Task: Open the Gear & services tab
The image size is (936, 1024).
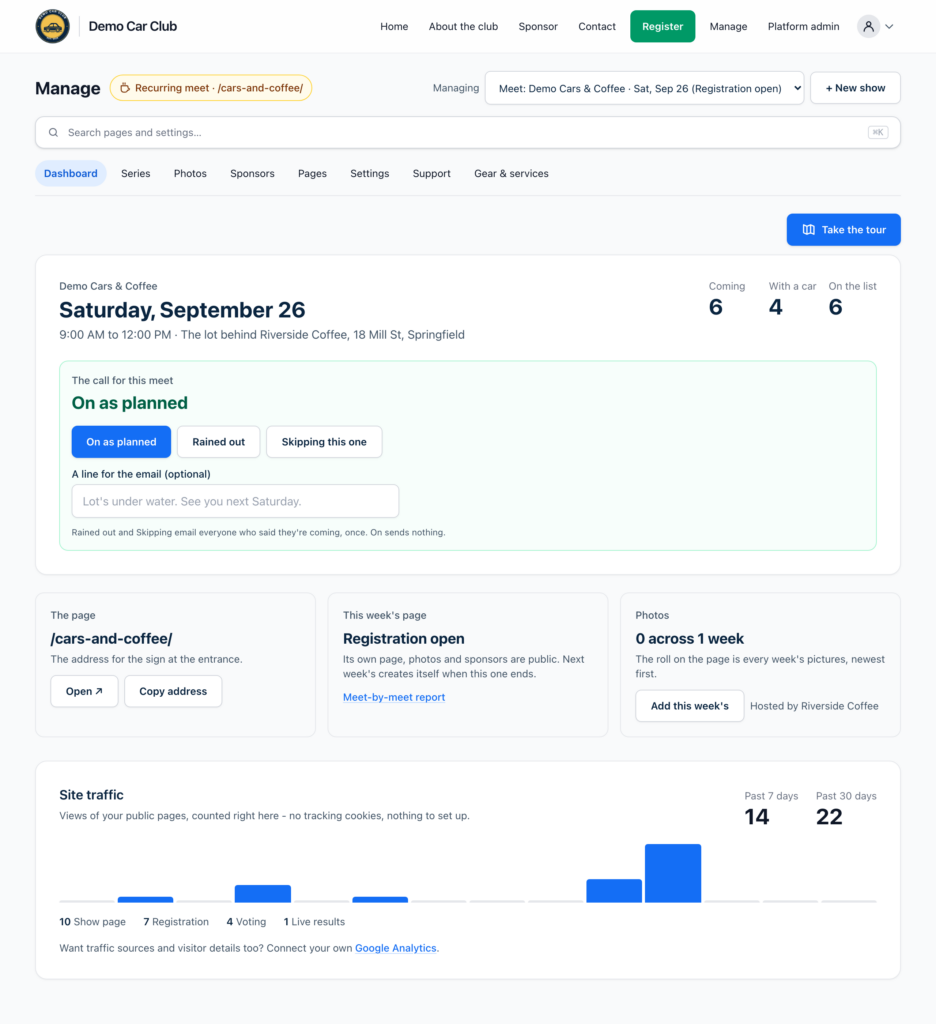Action: pyautogui.click(x=511, y=174)
